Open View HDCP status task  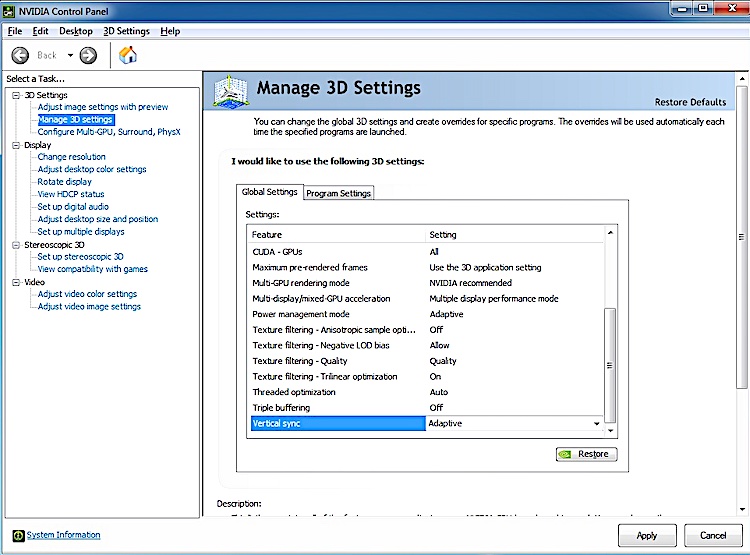(x=71, y=194)
